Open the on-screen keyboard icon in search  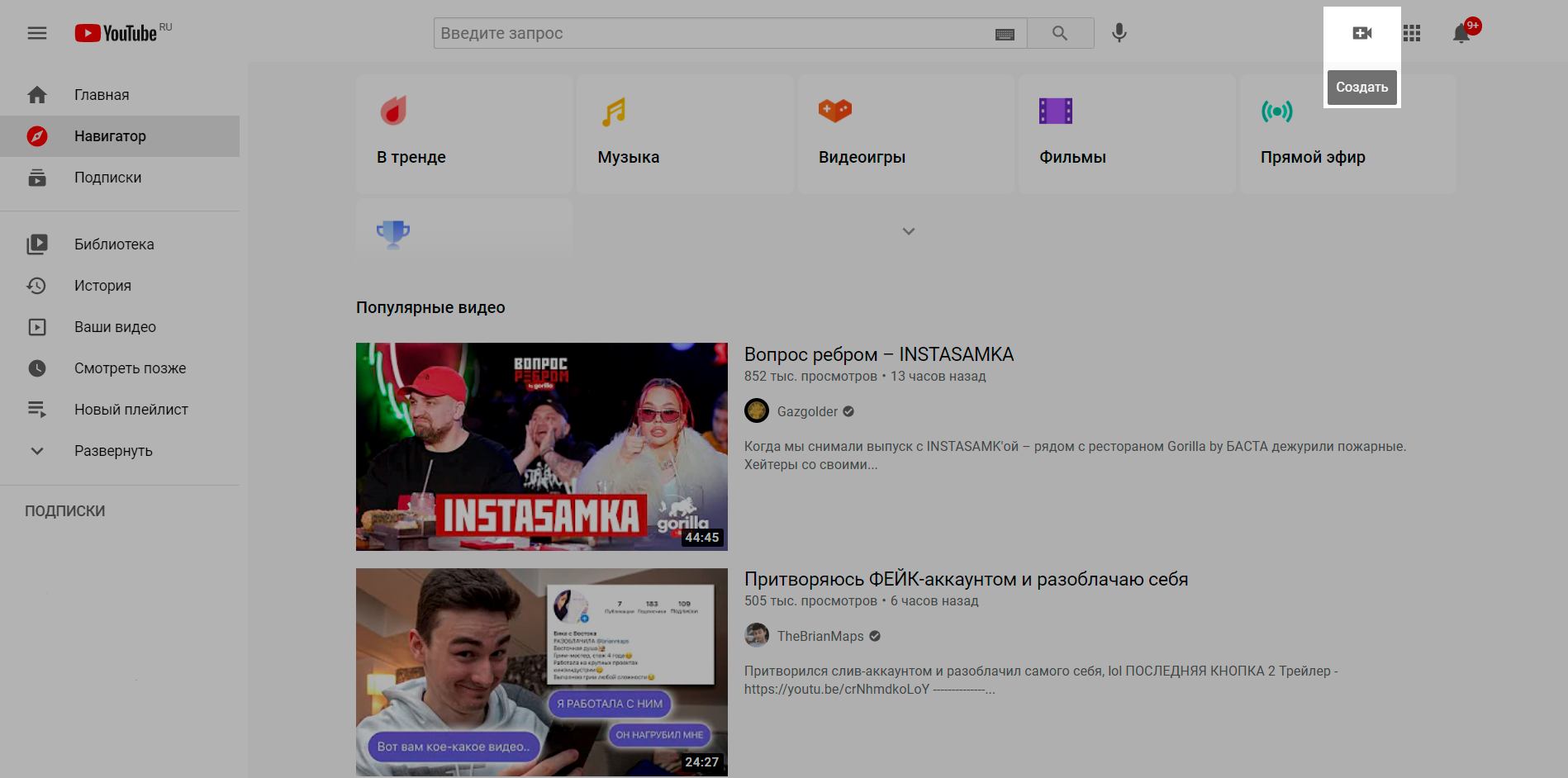point(1005,34)
